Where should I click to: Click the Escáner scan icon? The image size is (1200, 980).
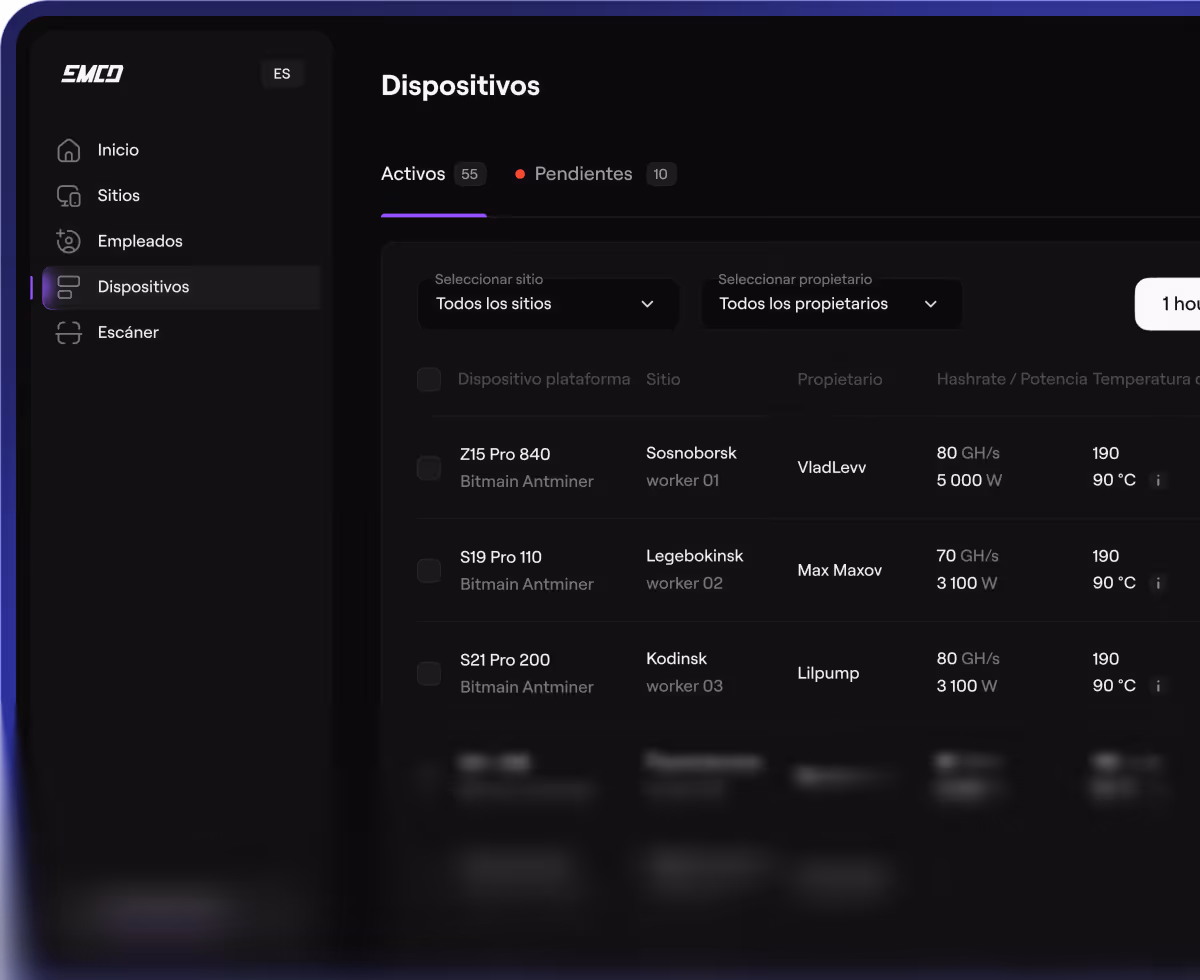(x=68, y=333)
